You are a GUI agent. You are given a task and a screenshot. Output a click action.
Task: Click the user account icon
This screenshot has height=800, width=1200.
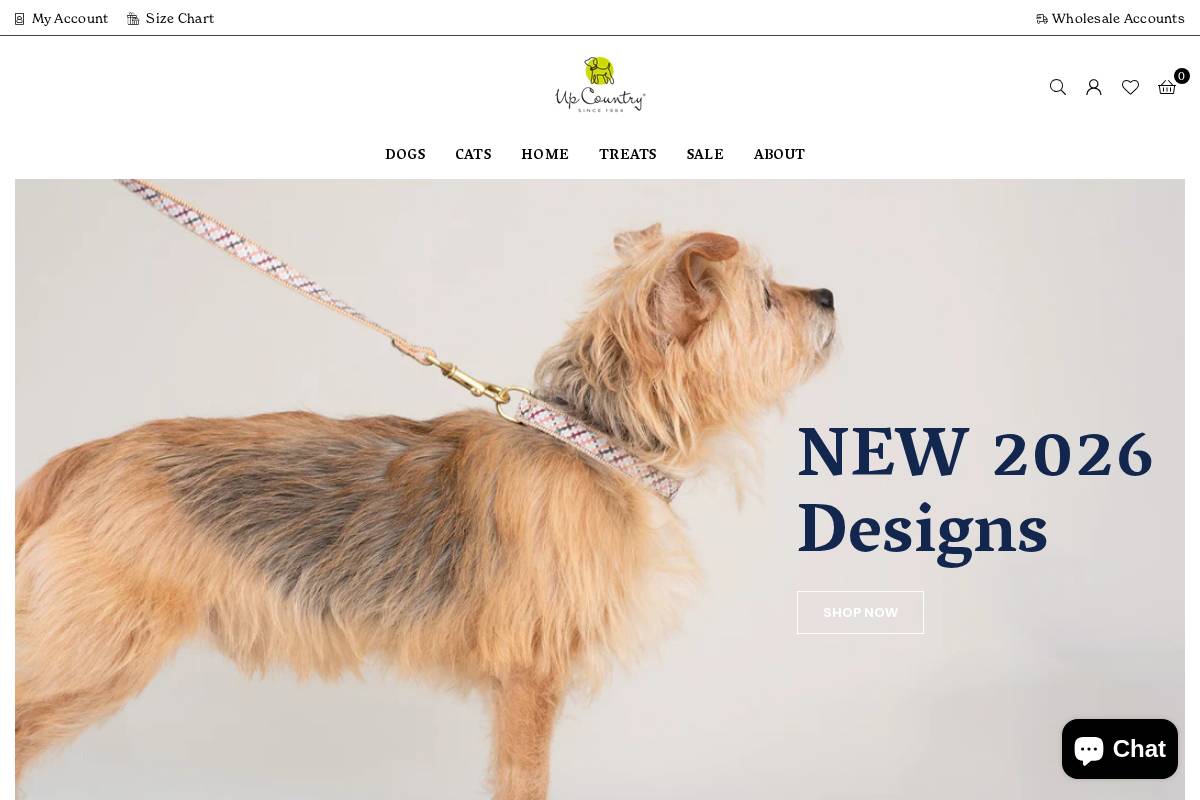[x=1094, y=87]
